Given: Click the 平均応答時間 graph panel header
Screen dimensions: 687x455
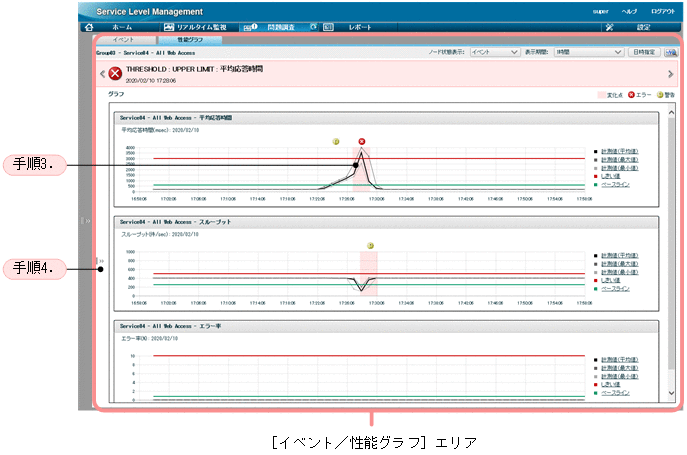Looking at the screenshot, I should [x=386, y=117].
